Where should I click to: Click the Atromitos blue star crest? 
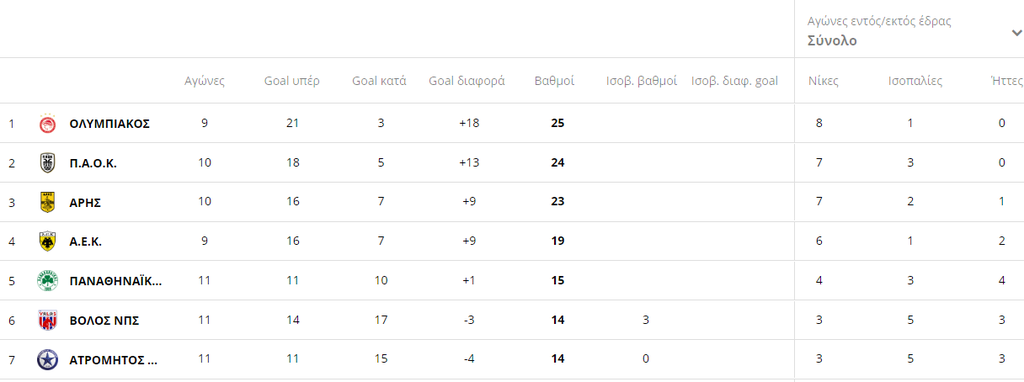pos(48,359)
